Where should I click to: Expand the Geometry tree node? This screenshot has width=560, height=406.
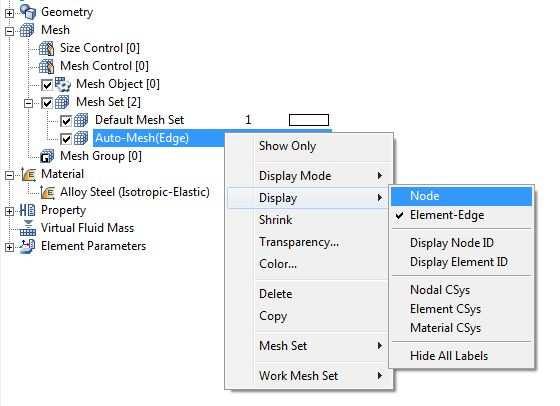click(x=9, y=13)
